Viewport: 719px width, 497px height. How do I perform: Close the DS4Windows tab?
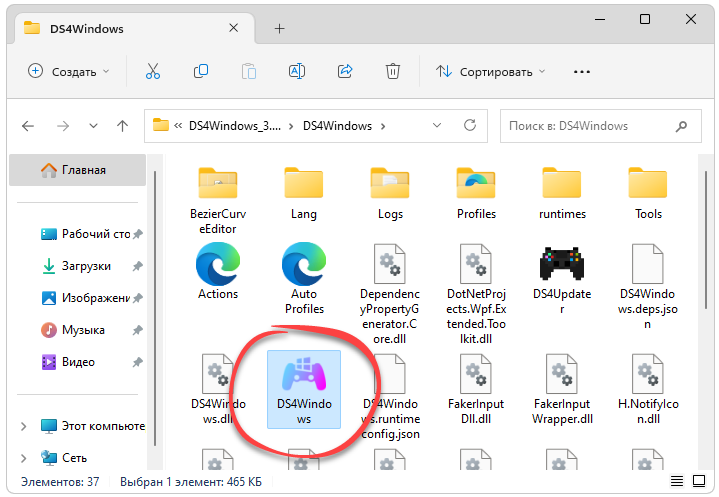(233, 28)
